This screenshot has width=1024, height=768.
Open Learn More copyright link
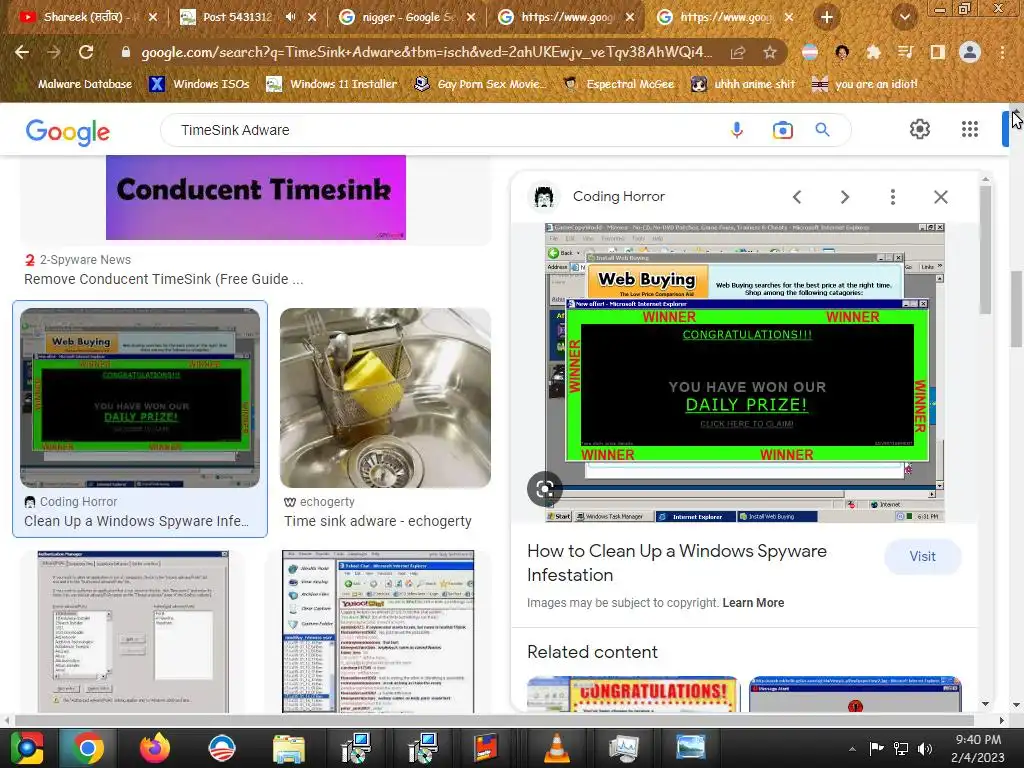753,603
